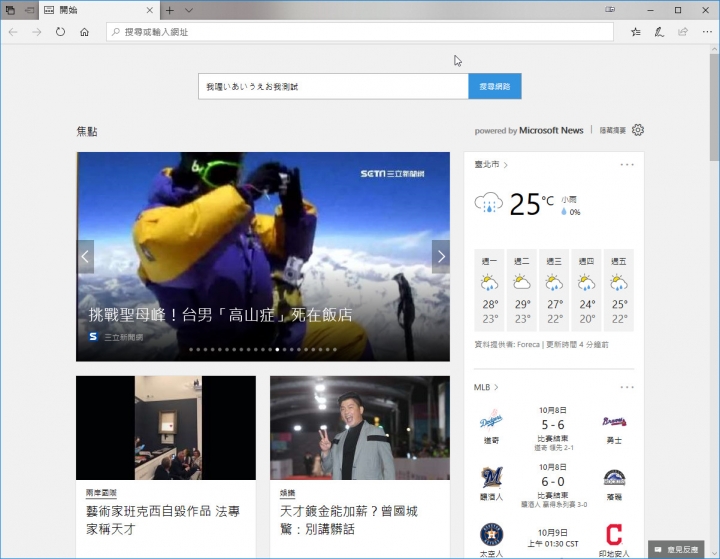720x559 pixels.
Task: Open the Banksy artwork news thumbnail
Action: (166, 428)
